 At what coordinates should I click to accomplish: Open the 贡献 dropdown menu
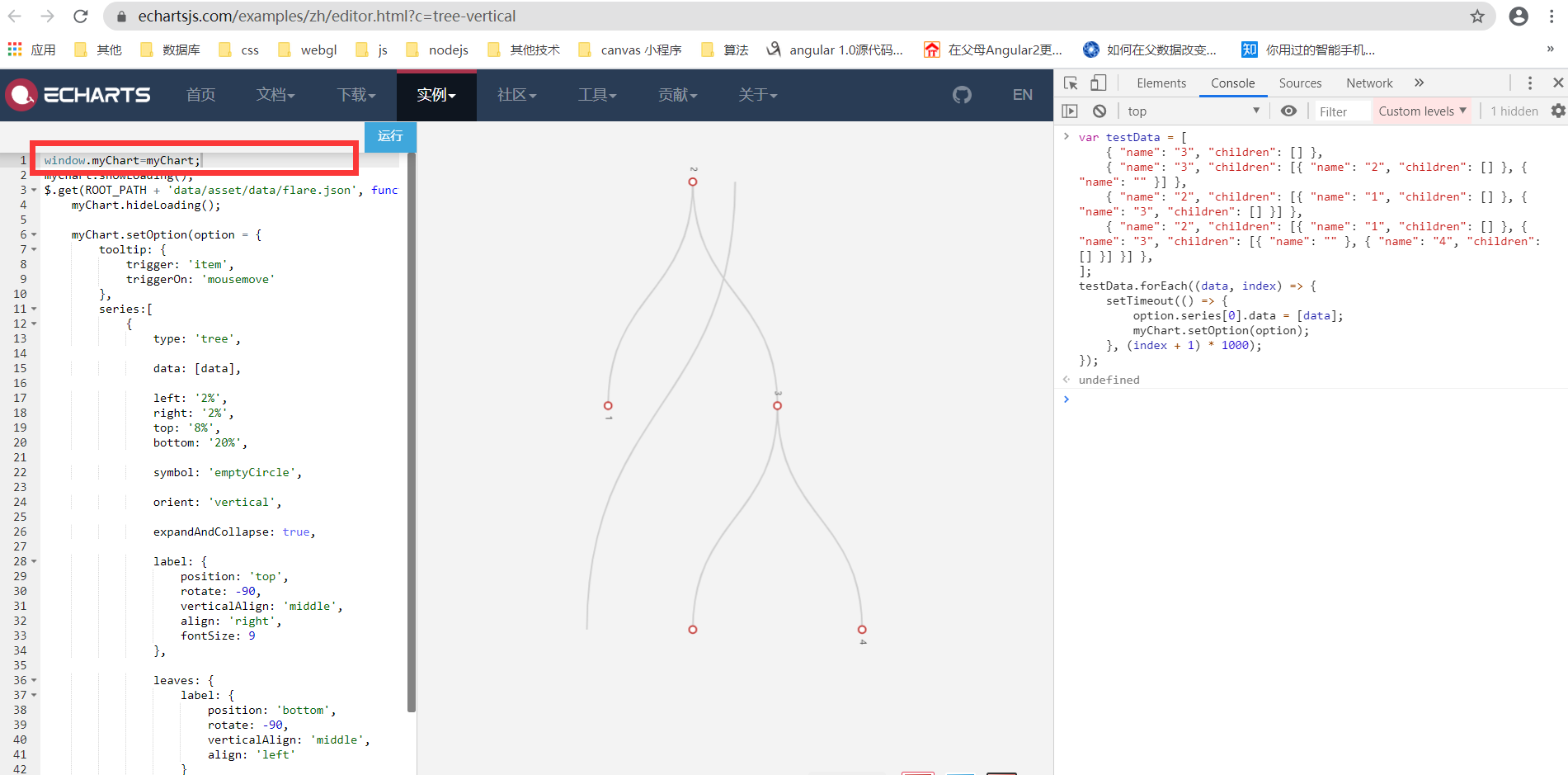pos(677,95)
